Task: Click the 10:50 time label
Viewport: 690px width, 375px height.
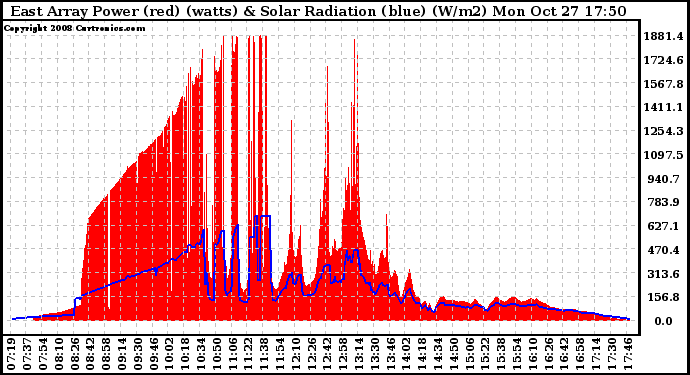Action: (217, 354)
